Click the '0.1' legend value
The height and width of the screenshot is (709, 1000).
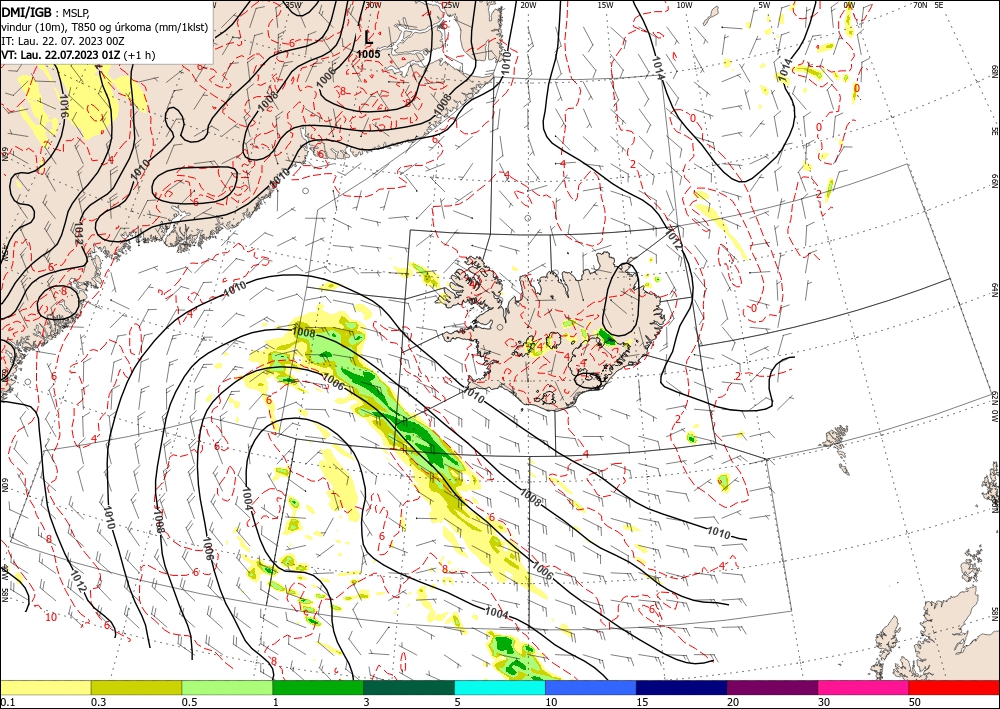[x=7, y=702]
